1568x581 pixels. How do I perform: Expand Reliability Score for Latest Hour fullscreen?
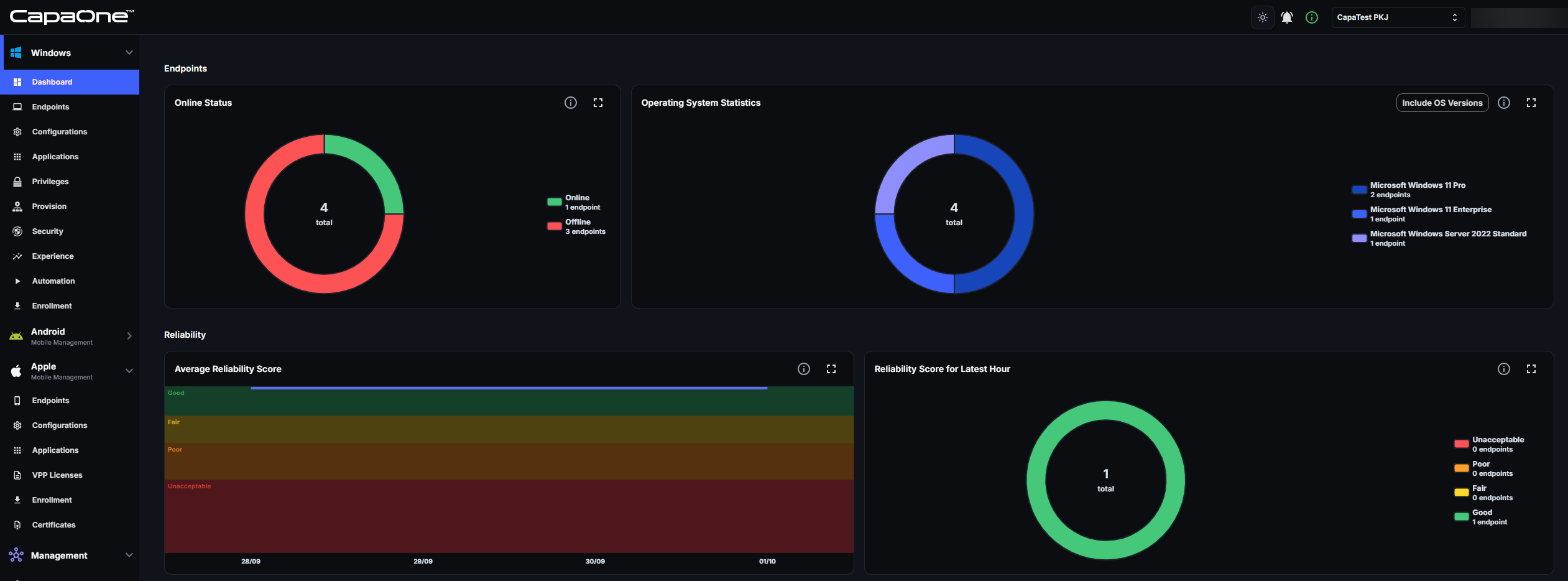coord(1531,369)
